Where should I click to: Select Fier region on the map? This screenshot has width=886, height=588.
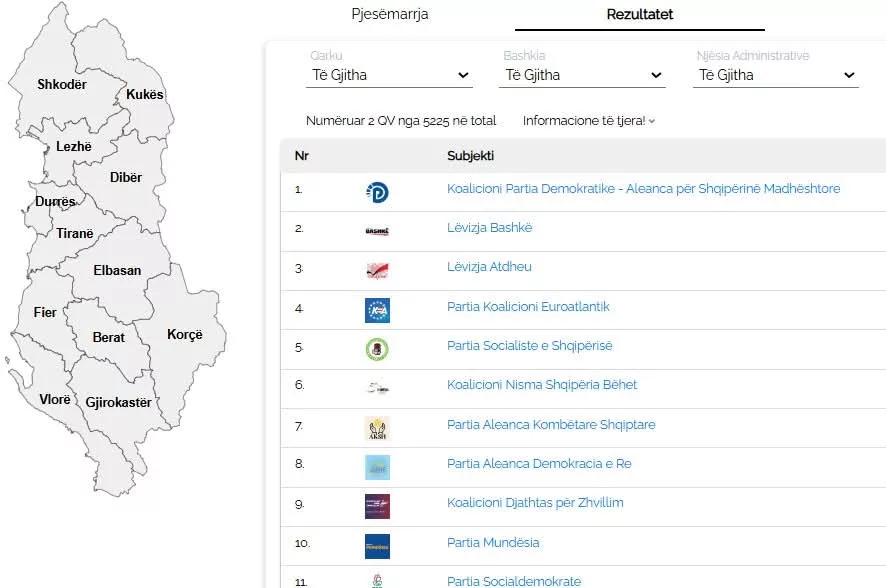(45, 313)
